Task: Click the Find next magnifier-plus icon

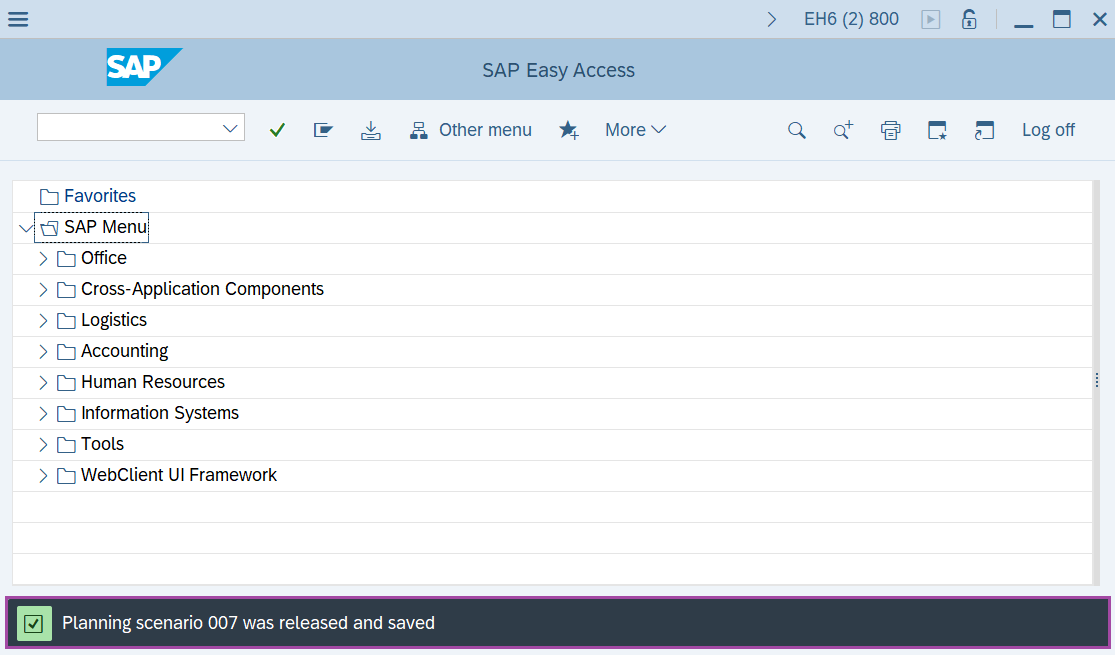Action: click(843, 130)
